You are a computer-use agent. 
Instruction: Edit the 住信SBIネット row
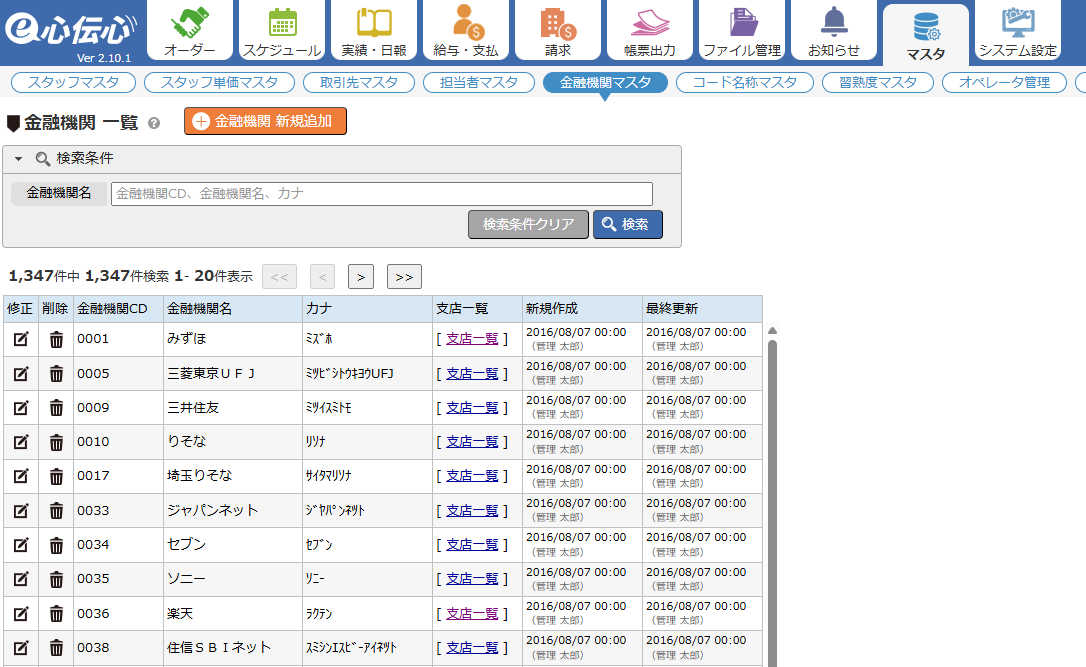pos(21,648)
